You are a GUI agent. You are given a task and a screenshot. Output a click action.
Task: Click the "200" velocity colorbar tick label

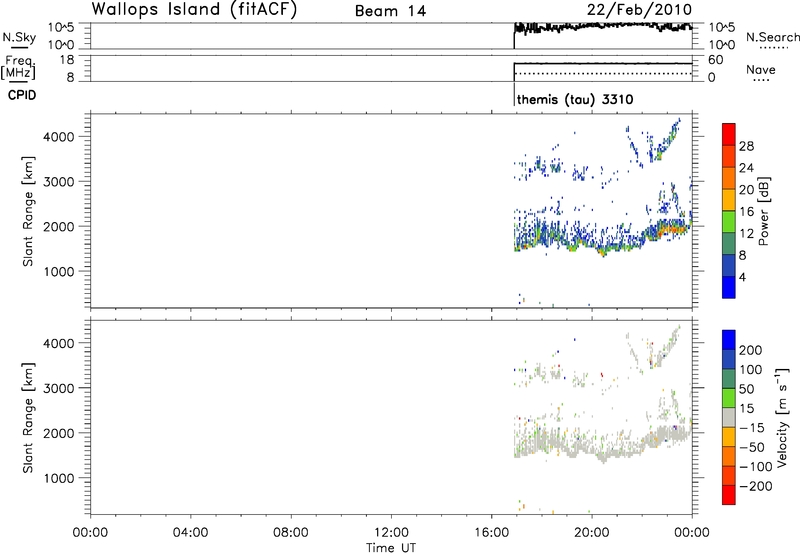point(751,350)
